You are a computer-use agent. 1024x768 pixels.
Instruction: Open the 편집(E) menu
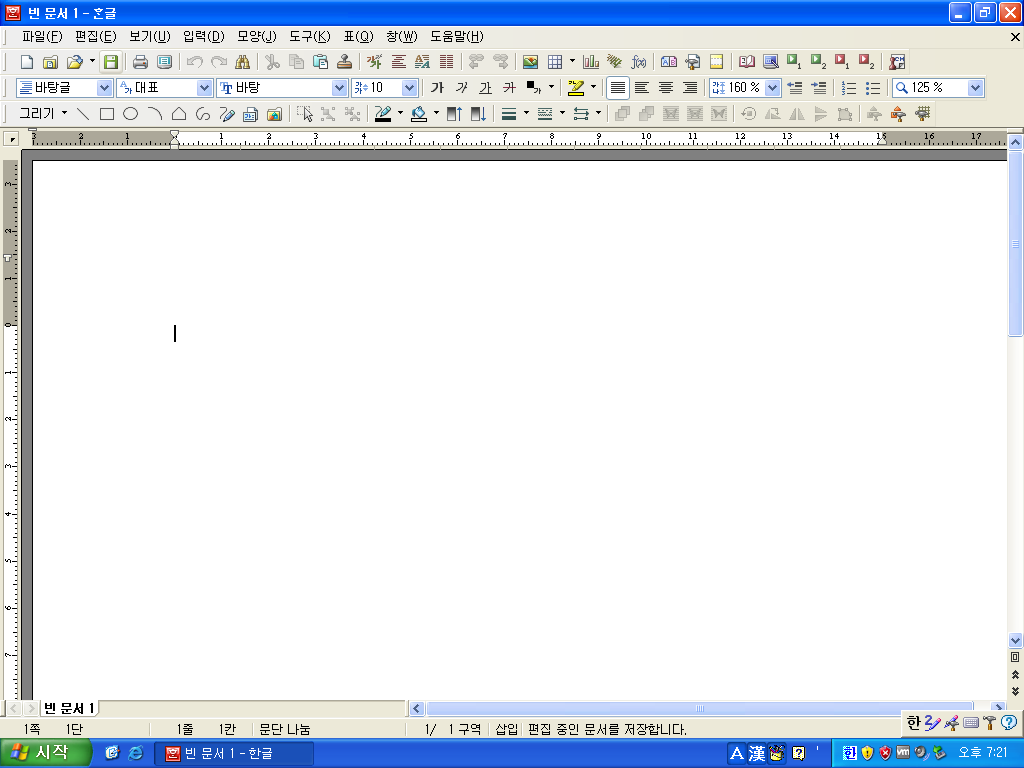95,37
